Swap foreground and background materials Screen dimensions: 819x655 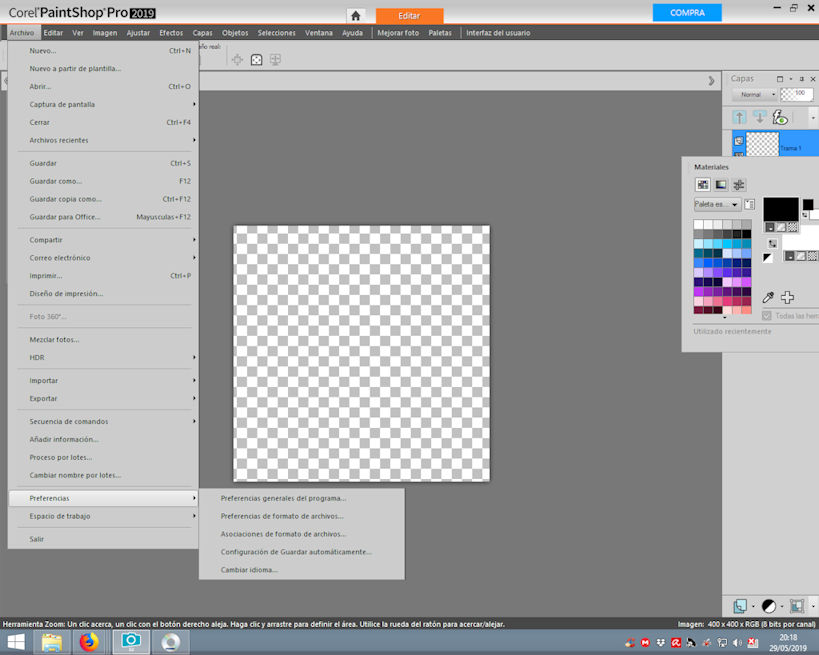pos(772,243)
